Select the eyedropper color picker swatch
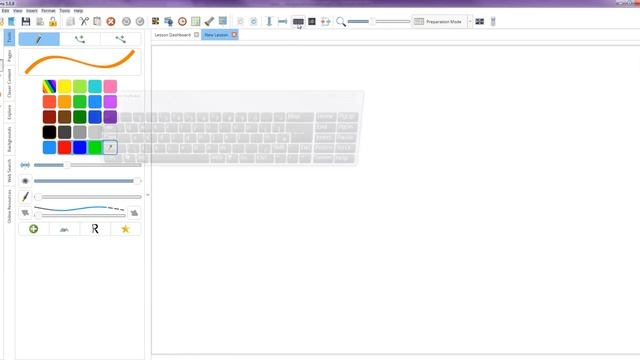Image resolution: width=640 pixels, height=360 pixels. pos(110,147)
